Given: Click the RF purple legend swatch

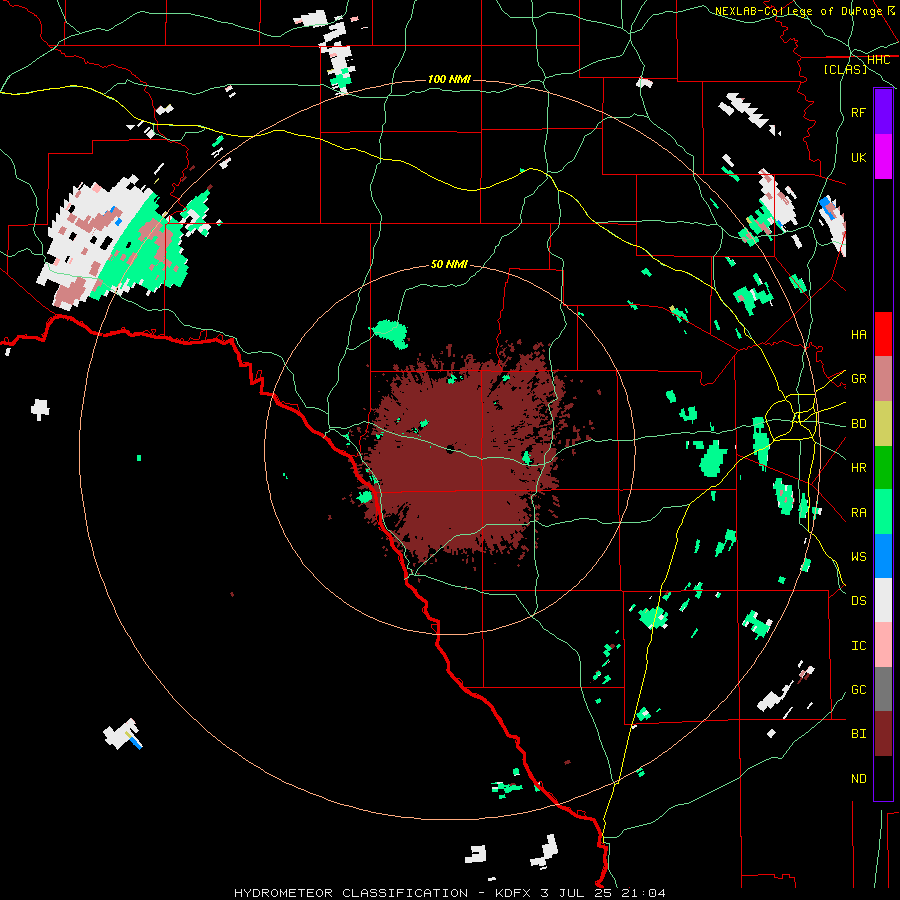Looking at the screenshot, I should (883, 112).
